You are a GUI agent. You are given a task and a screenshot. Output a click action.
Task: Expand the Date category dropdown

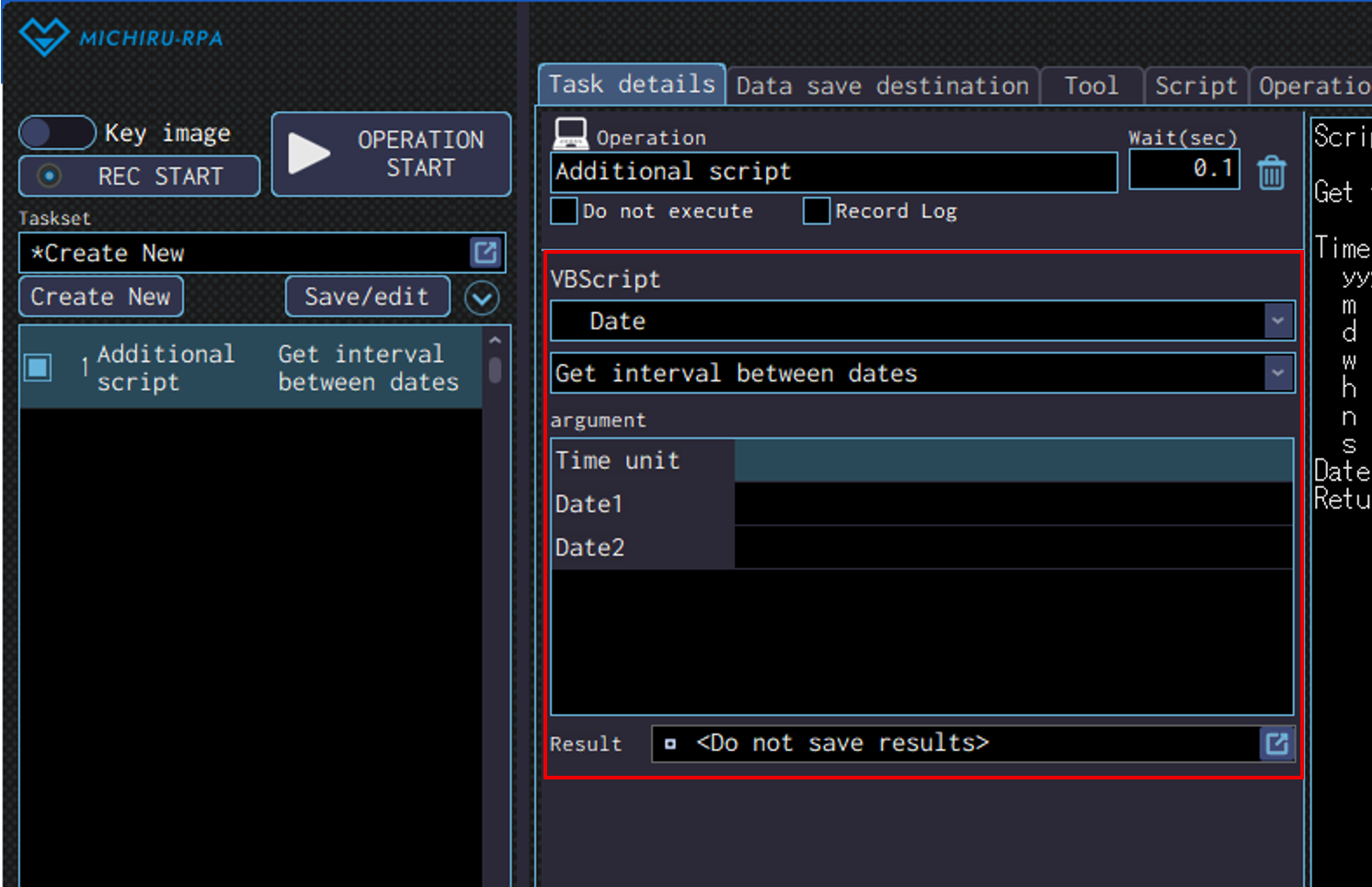coord(1277,321)
